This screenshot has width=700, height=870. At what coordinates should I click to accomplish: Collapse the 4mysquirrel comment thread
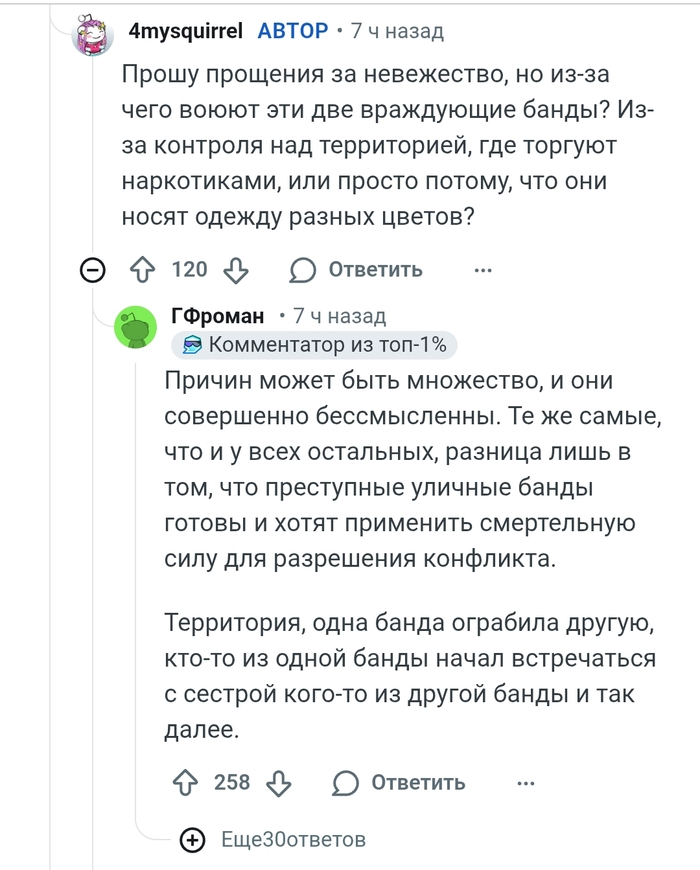93,270
